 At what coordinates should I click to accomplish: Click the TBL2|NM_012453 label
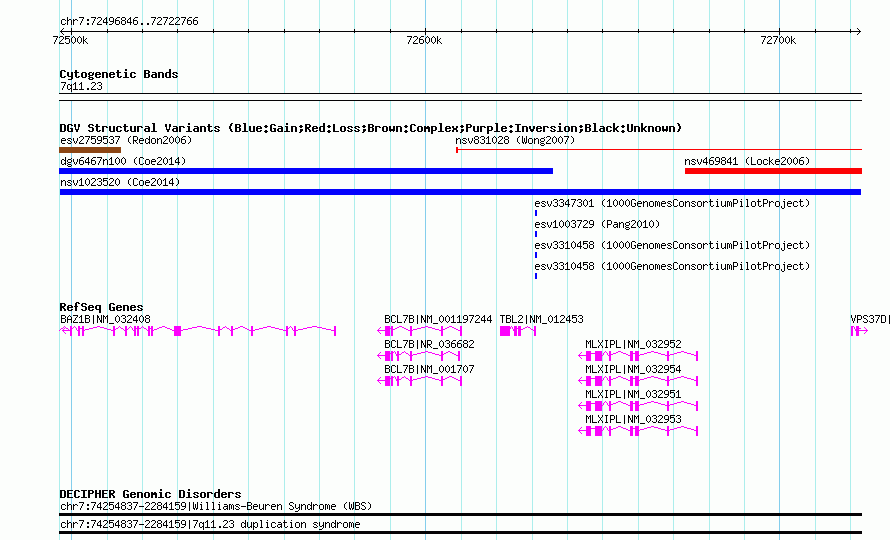pyautogui.click(x=541, y=319)
